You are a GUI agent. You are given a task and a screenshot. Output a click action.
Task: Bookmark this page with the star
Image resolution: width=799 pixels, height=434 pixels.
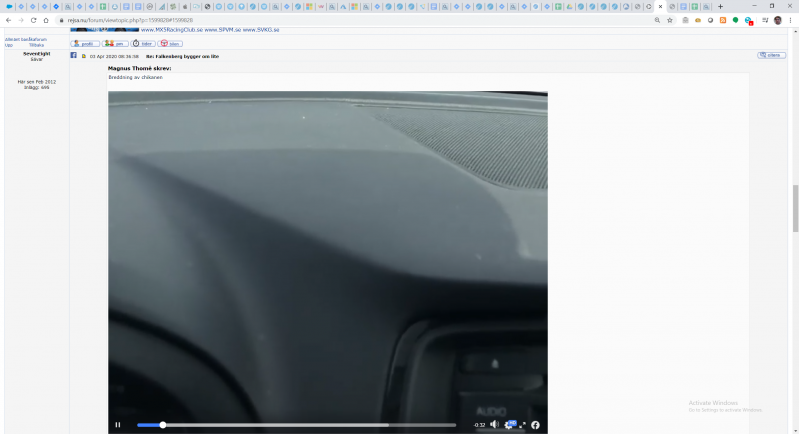[670, 20]
